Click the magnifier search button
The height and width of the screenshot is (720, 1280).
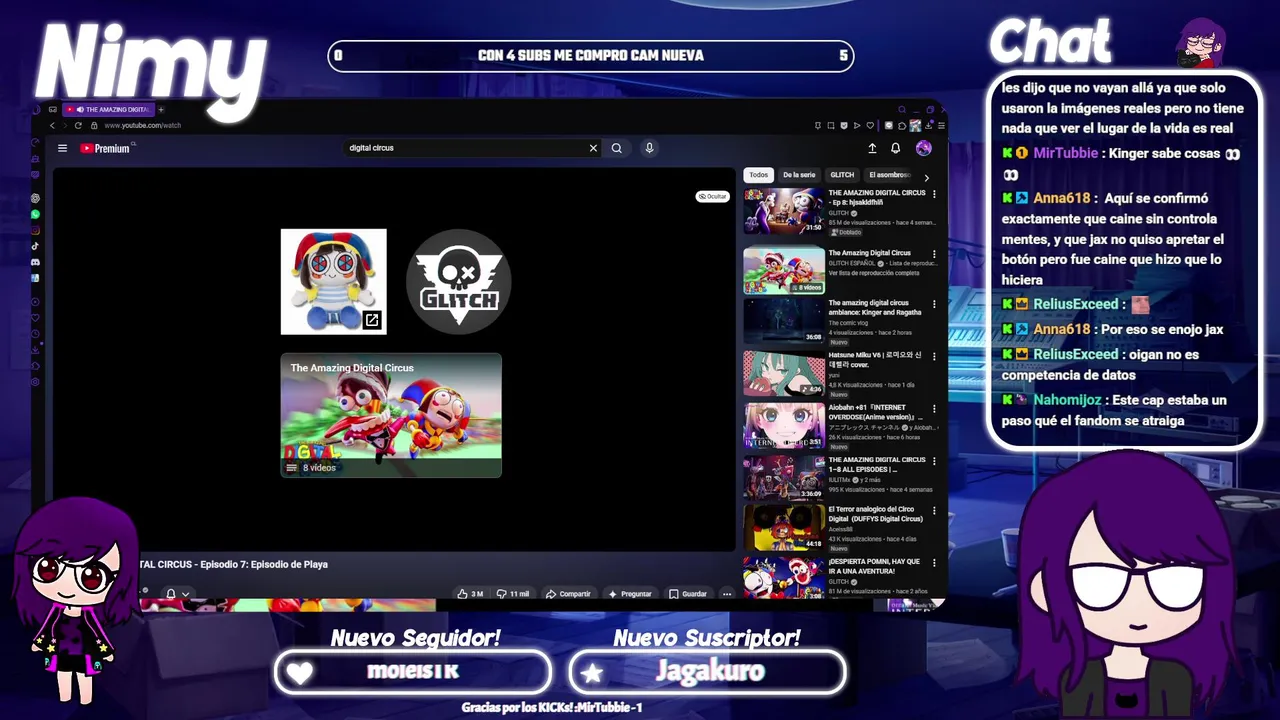click(617, 148)
